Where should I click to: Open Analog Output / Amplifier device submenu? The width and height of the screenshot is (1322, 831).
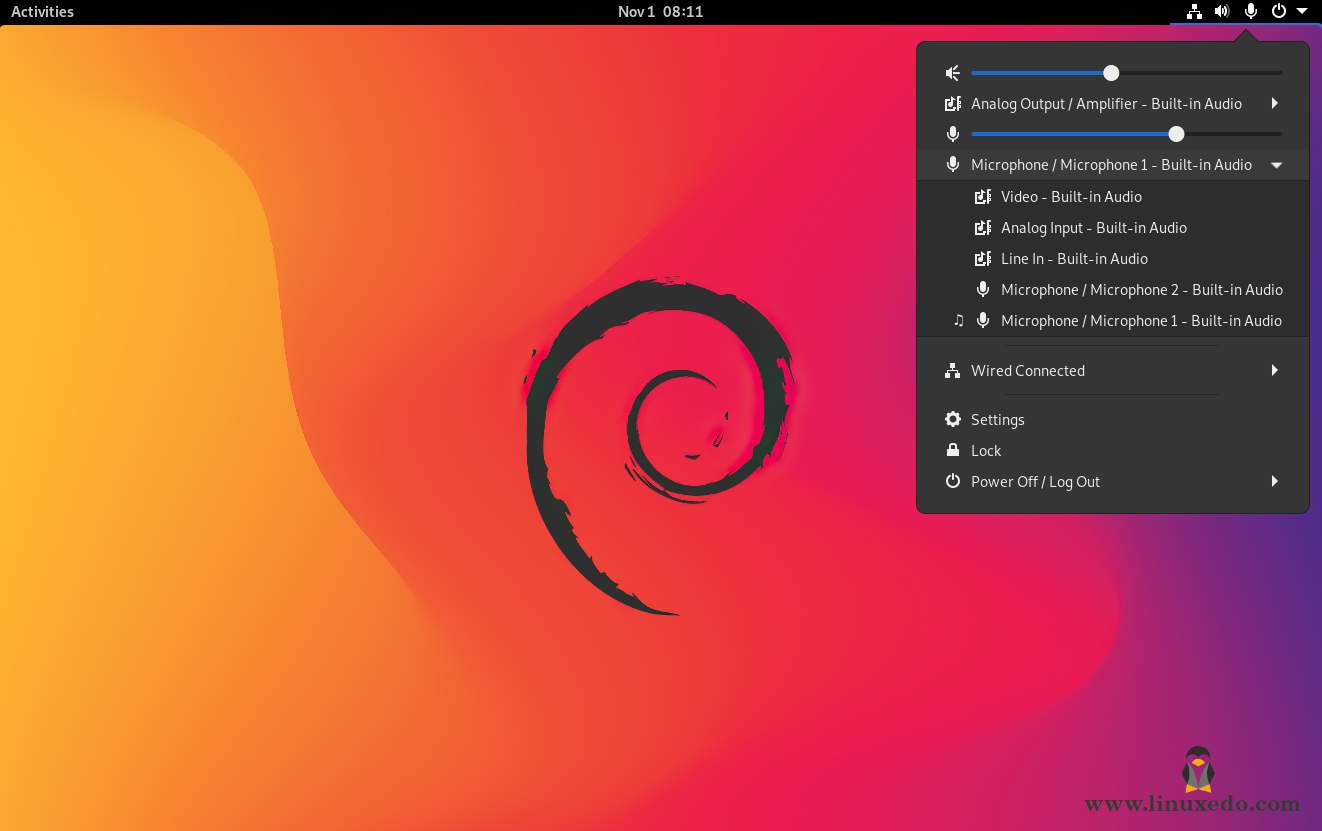coord(1113,104)
